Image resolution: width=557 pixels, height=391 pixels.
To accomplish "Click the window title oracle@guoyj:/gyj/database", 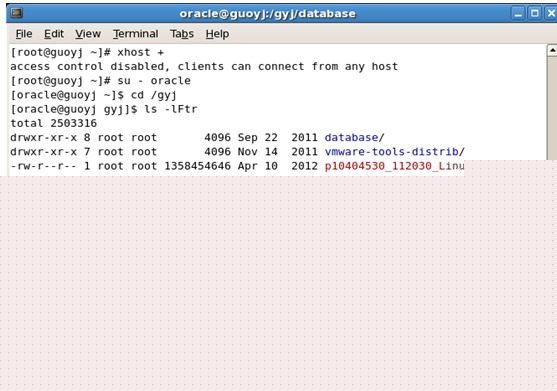I will pyautogui.click(x=267, y=13).
